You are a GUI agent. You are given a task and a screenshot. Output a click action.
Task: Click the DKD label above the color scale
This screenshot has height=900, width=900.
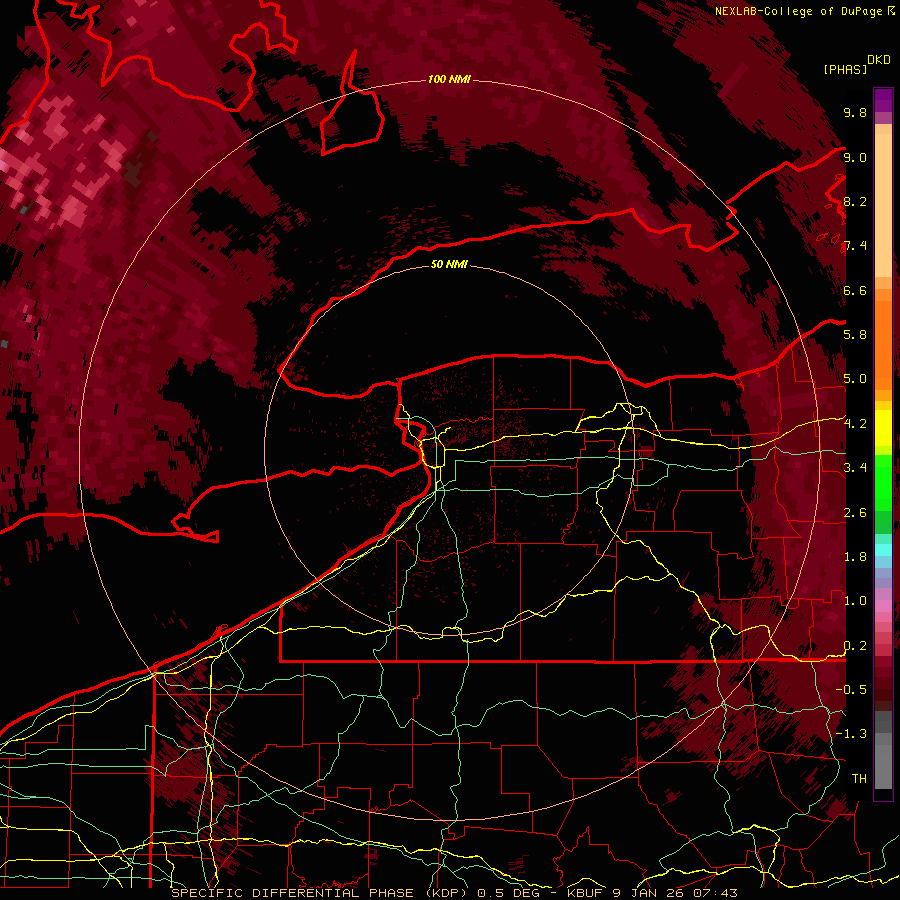[x=879, y=60]
